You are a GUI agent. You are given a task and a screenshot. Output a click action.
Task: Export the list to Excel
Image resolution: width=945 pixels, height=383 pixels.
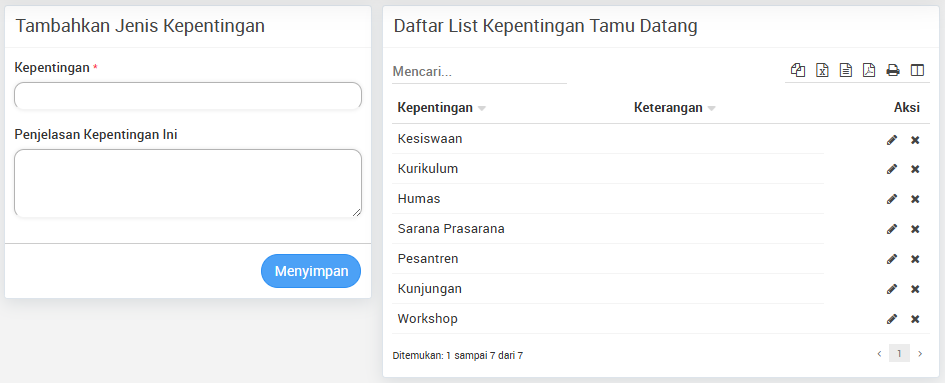tap(822, 70)
